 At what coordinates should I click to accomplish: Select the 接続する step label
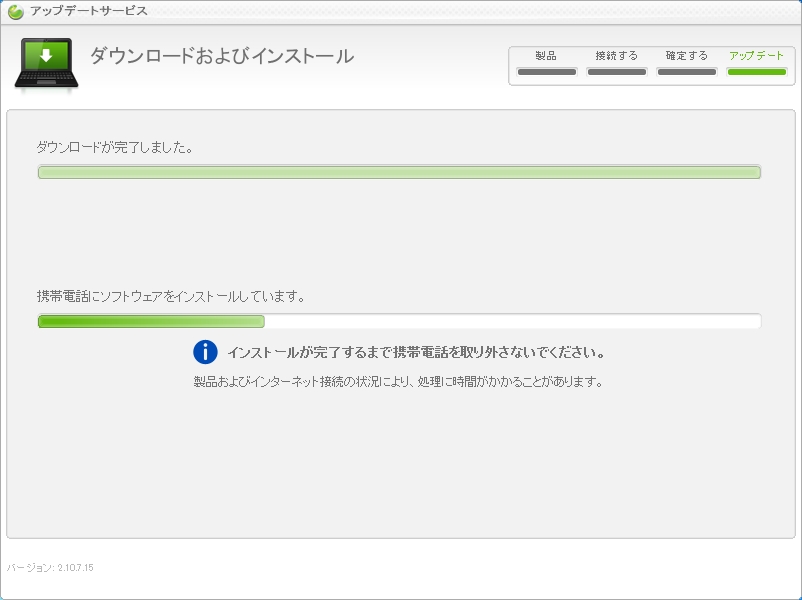[616, 56]
